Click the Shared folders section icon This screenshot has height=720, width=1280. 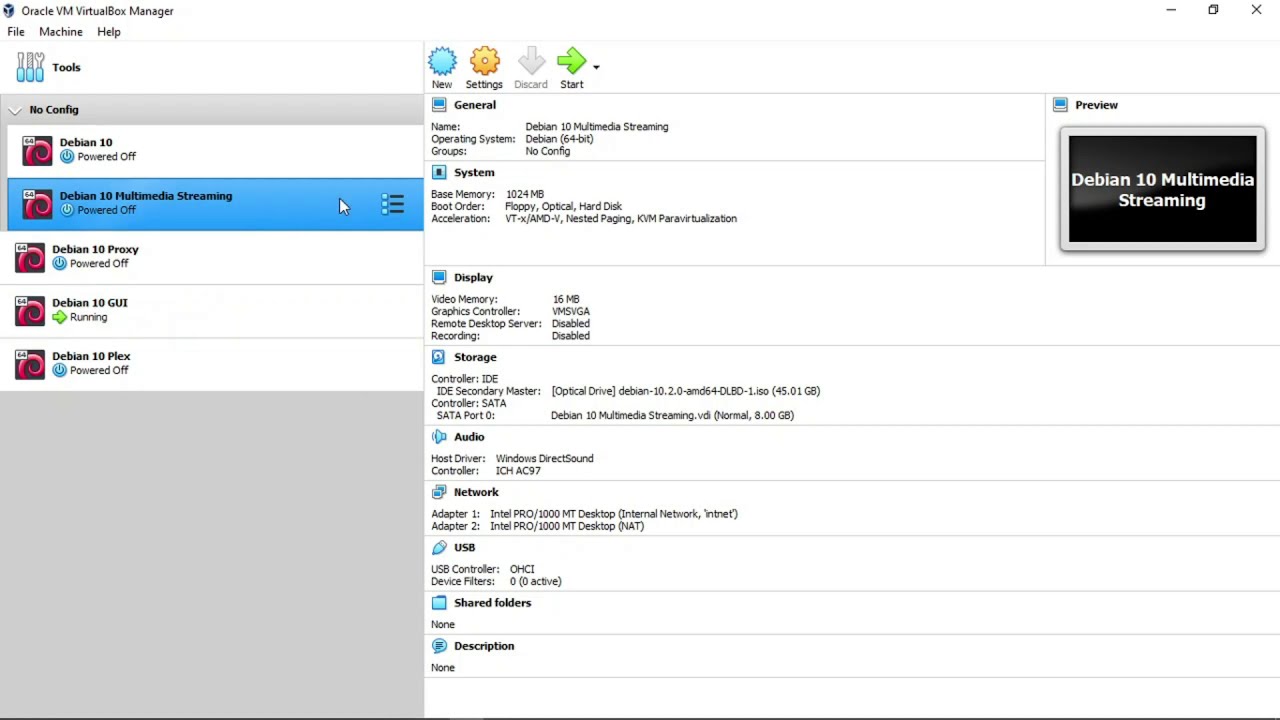[x=439, y=603]
